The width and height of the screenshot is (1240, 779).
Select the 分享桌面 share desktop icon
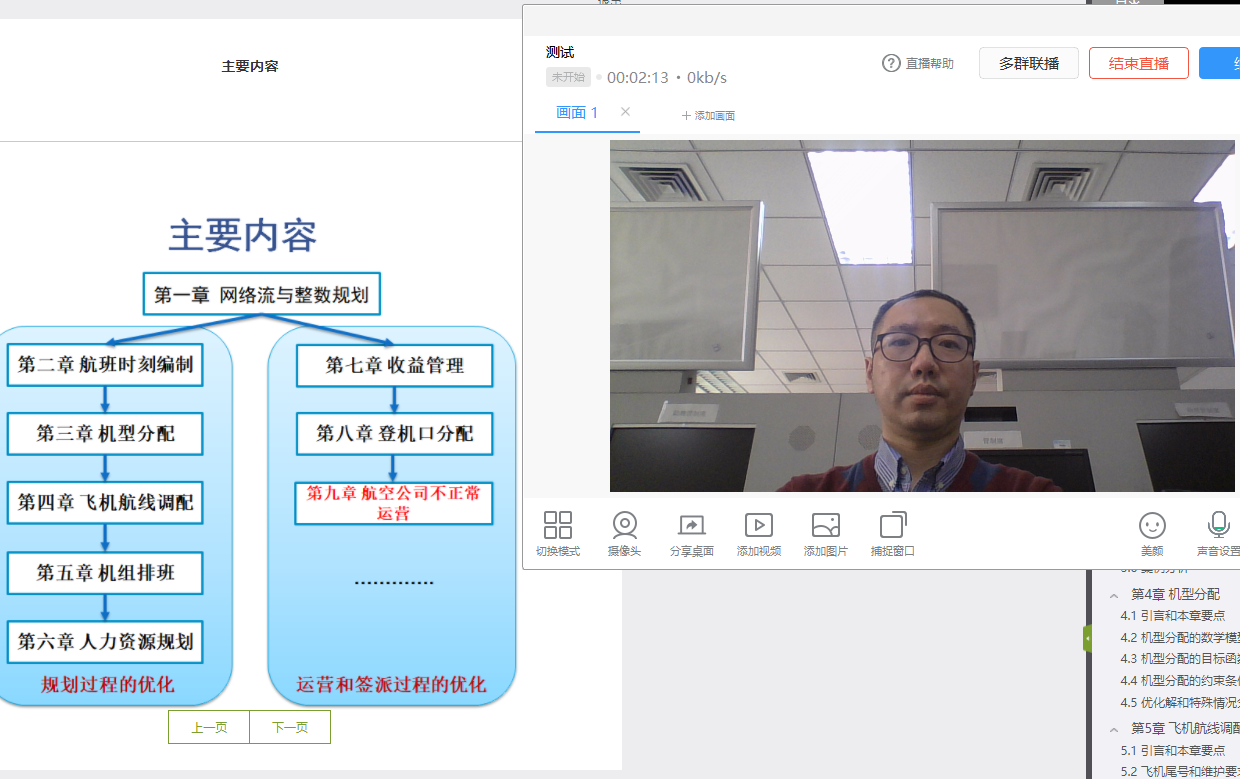tap(691, 526)
